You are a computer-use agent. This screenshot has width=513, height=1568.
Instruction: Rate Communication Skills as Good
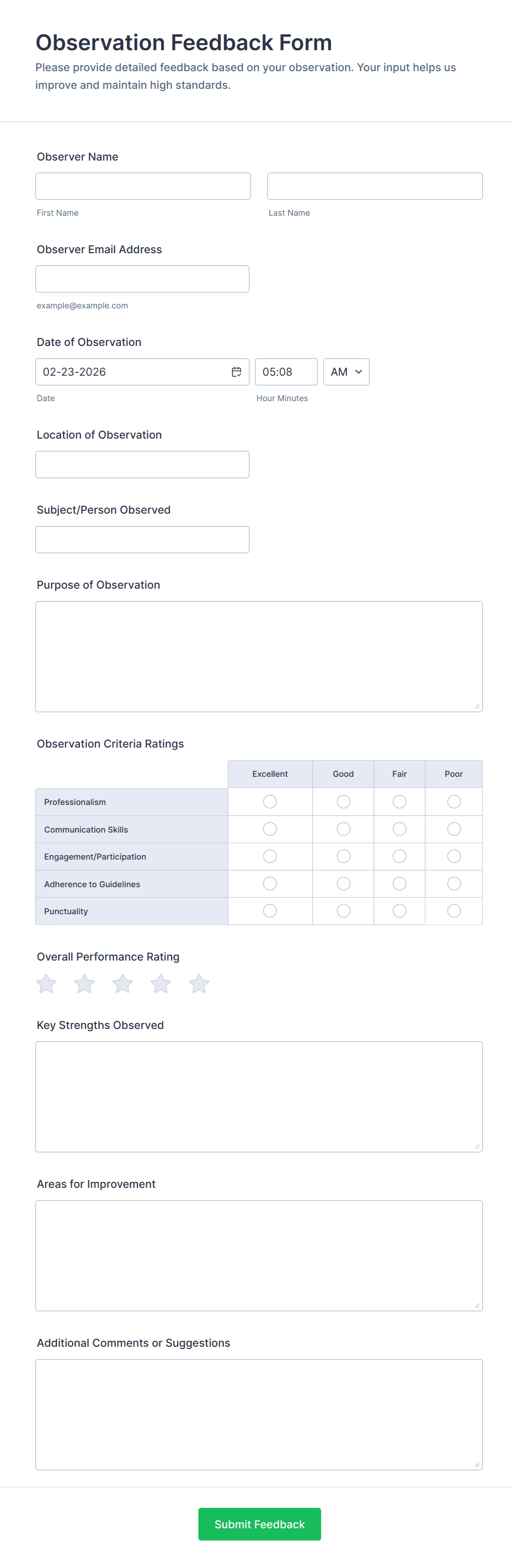coord(343,829)
